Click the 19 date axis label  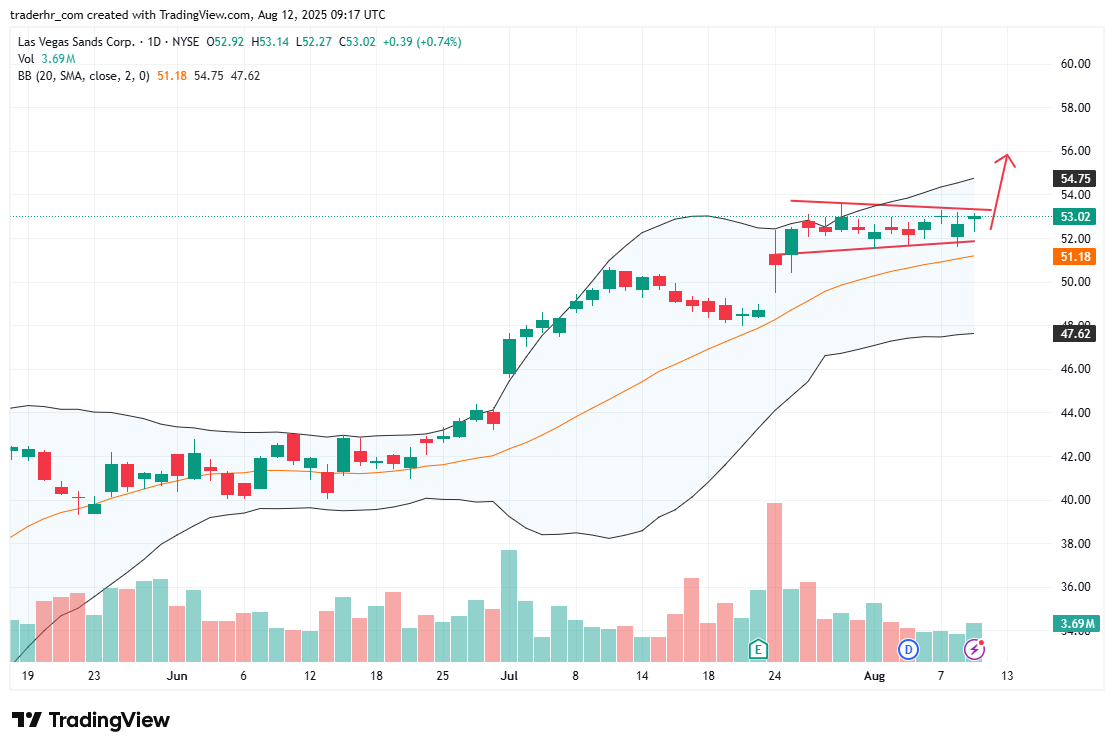[x=28, y=676]
